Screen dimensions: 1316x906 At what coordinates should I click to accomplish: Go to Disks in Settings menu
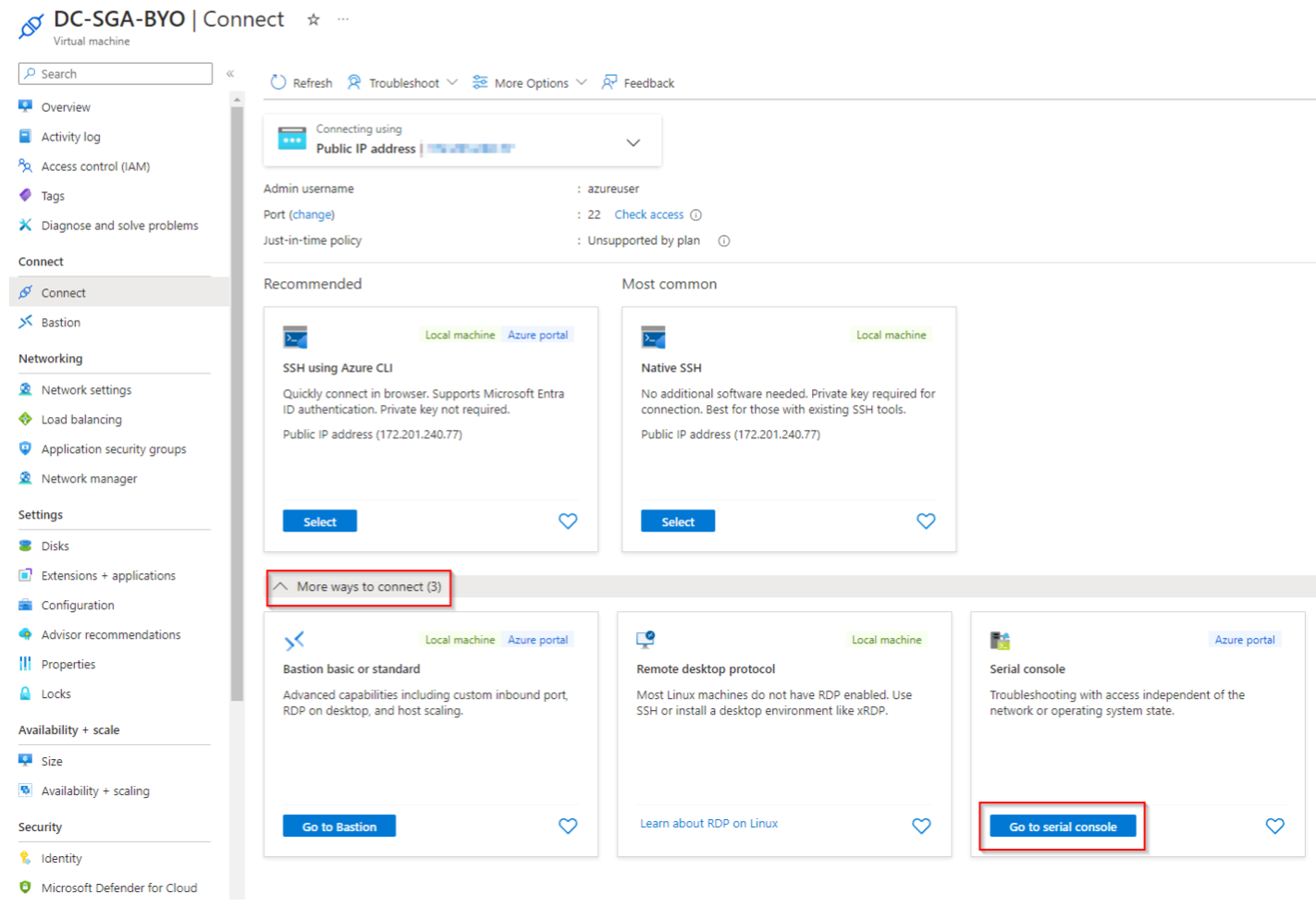coord(55,546)
